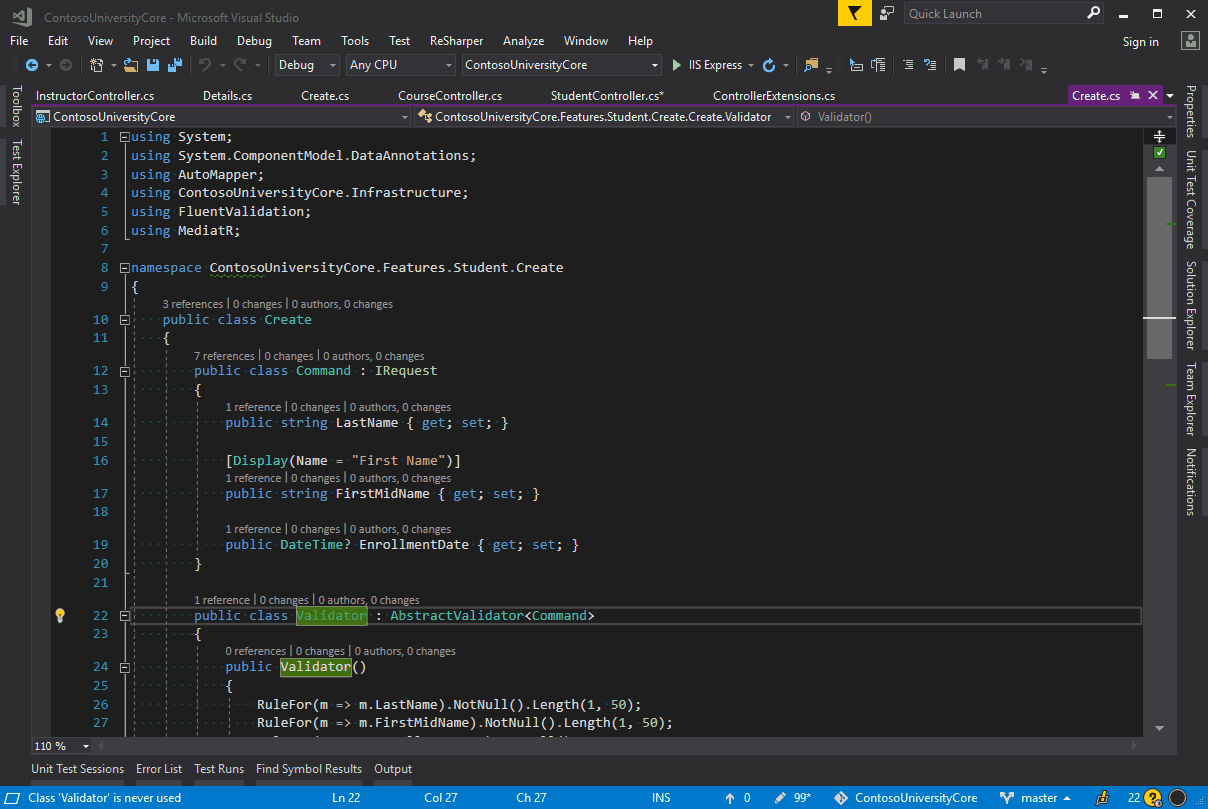Viewport: 1208px width, 809px height.
Task: Open the Toolbox side panel
Action: (x=15, y=105)
